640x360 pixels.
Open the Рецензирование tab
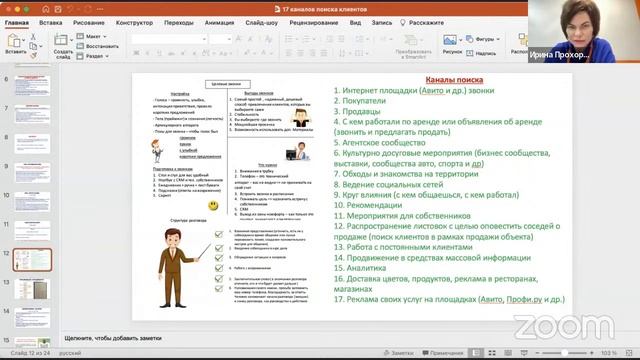pyautogui.click(x=314, y=23)
